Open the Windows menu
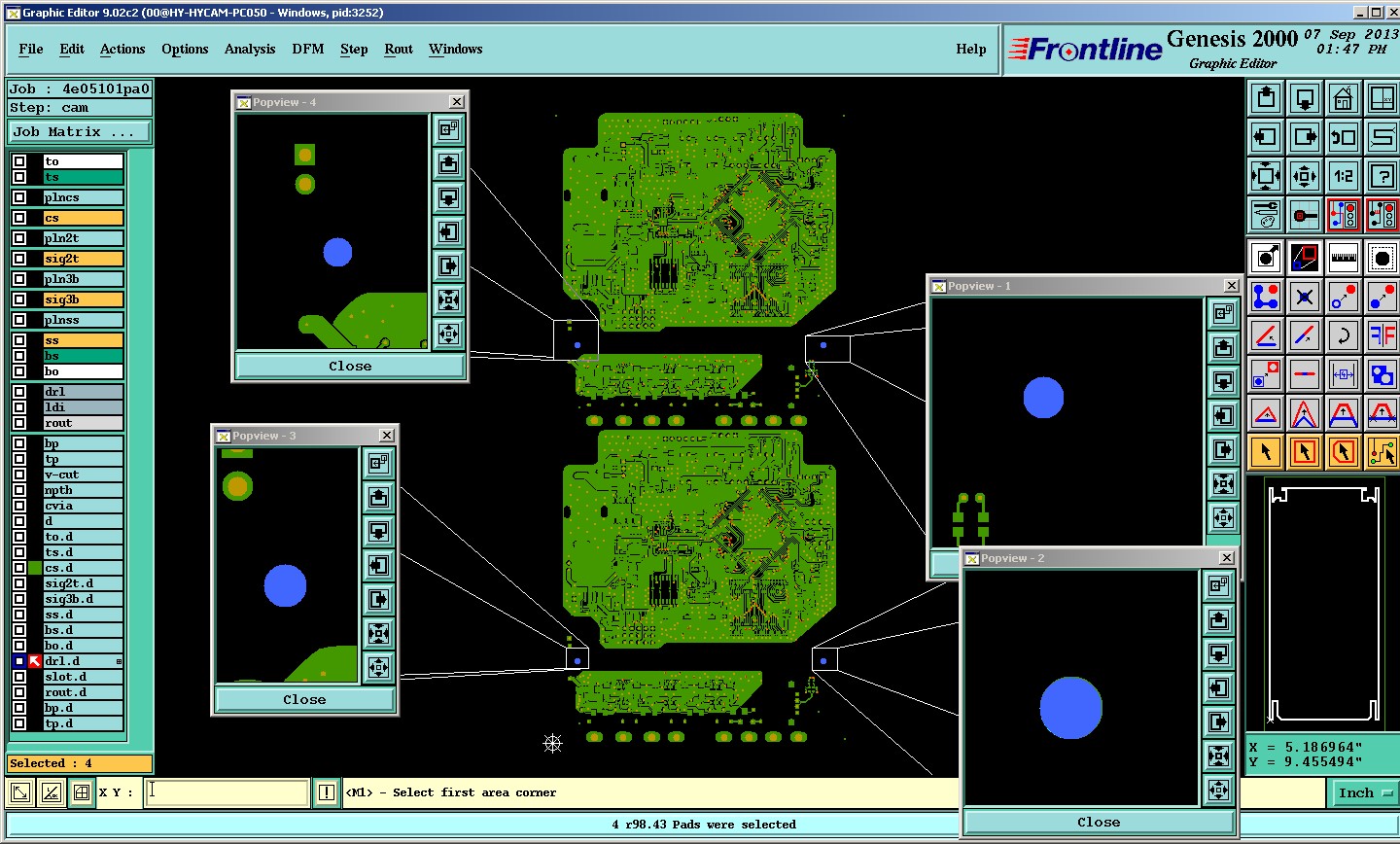1400x844 pixels. click(456, 49)
